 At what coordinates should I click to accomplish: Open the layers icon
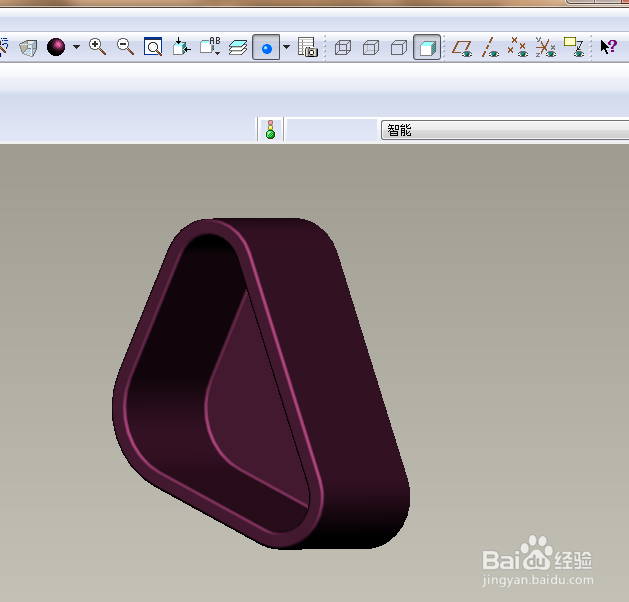point(238,48)
